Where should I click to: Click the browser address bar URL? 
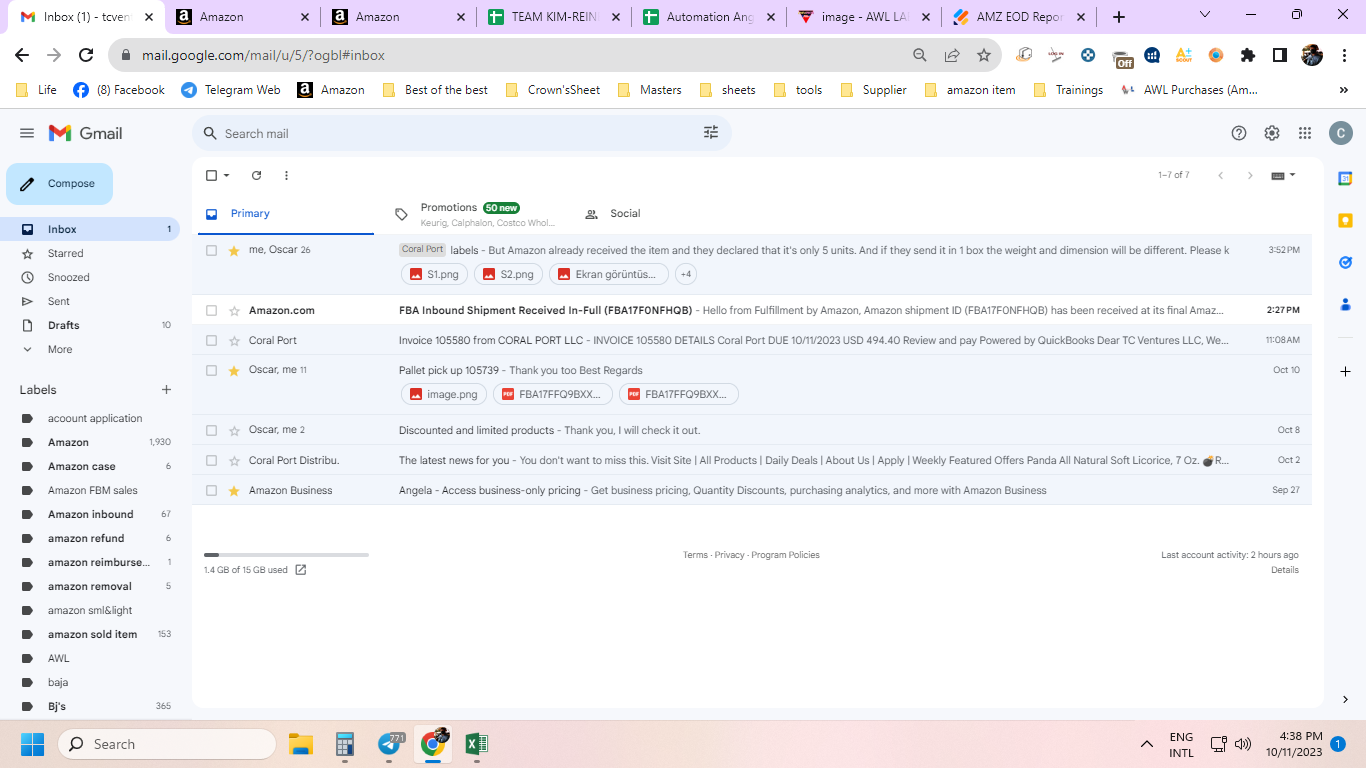point(263,55)
